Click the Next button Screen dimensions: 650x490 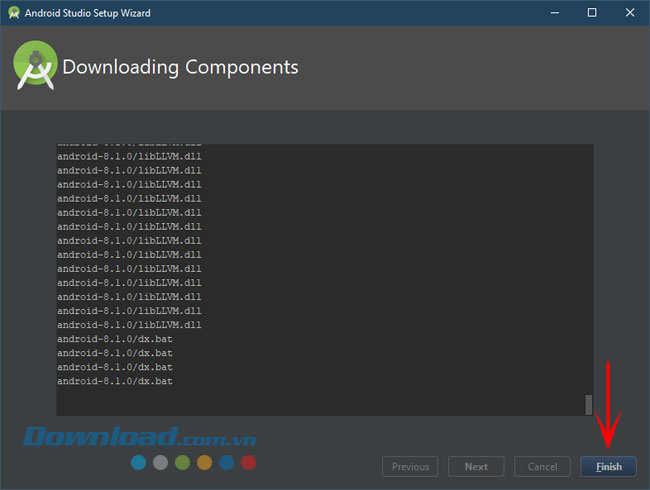(476, 467)
